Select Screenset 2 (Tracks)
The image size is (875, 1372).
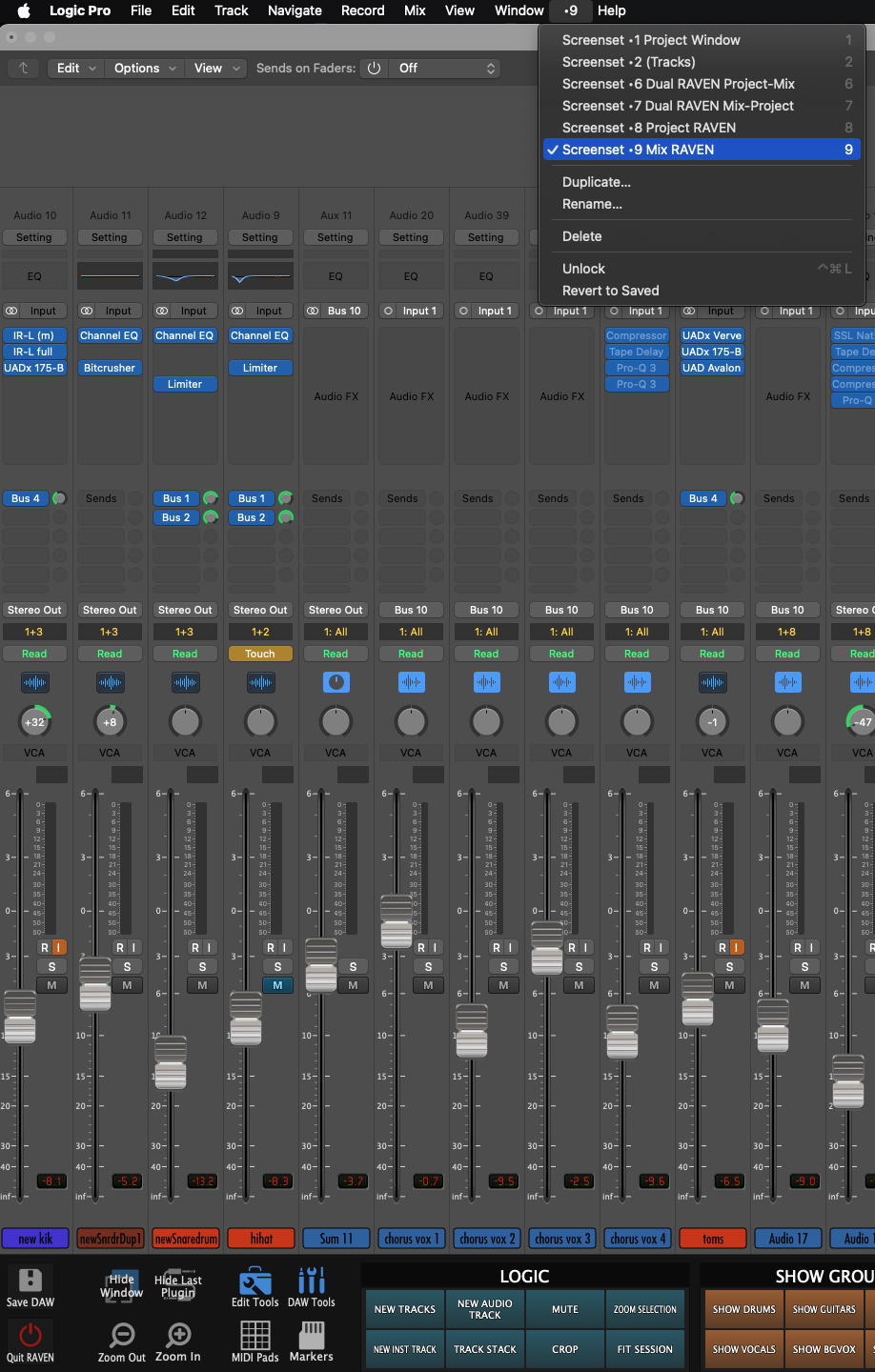pyautogui.click(x=702, y=62)
